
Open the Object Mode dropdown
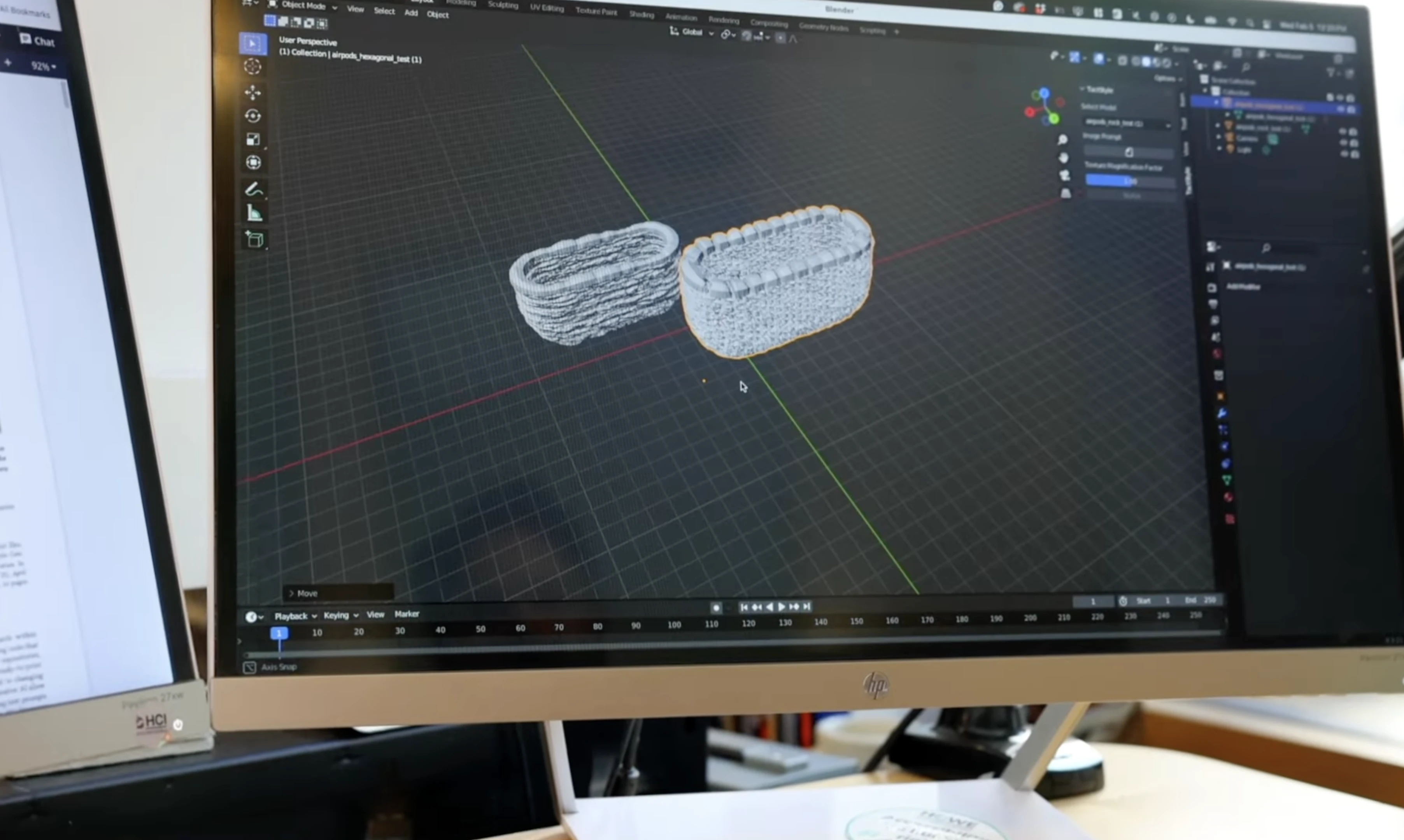click(x=303, y=6)
